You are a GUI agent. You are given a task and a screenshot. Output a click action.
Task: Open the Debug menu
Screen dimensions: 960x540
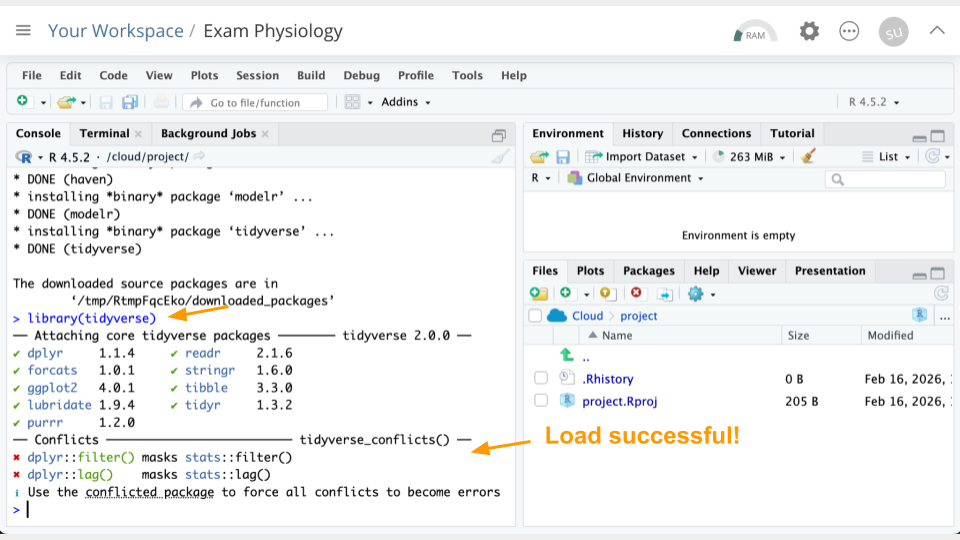pos(361,75)
